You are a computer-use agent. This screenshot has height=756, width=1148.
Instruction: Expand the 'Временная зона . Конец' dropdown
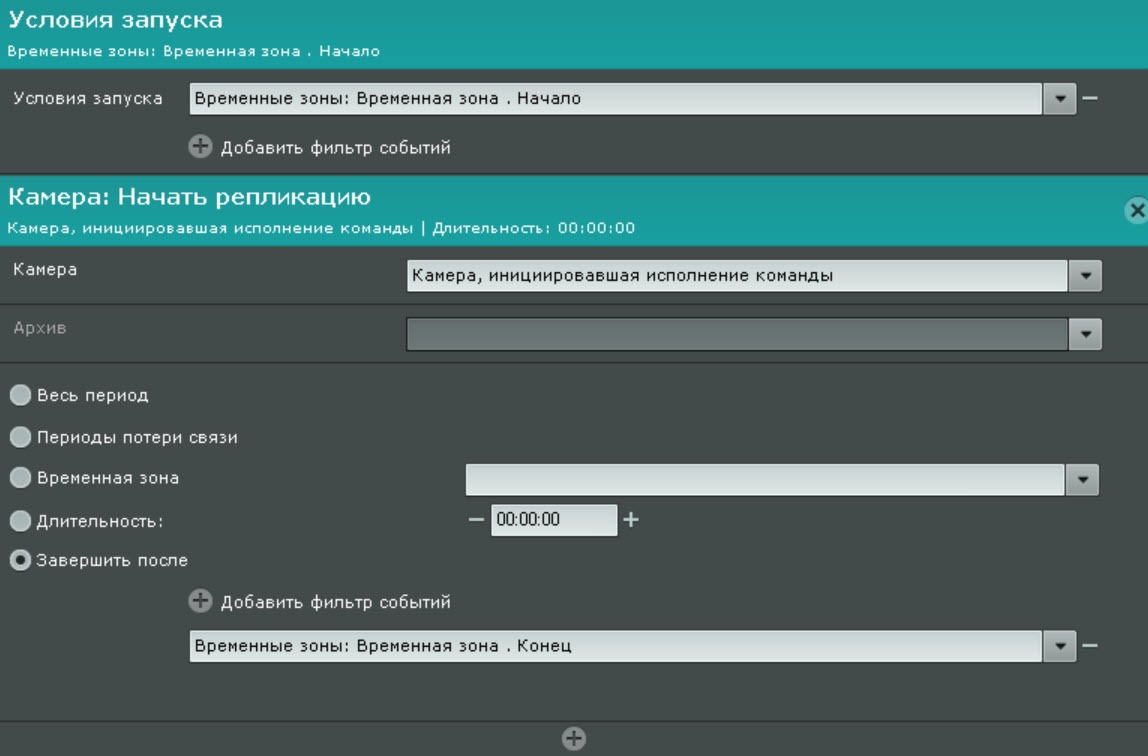pyautogui.click(x=1059, y=646)
